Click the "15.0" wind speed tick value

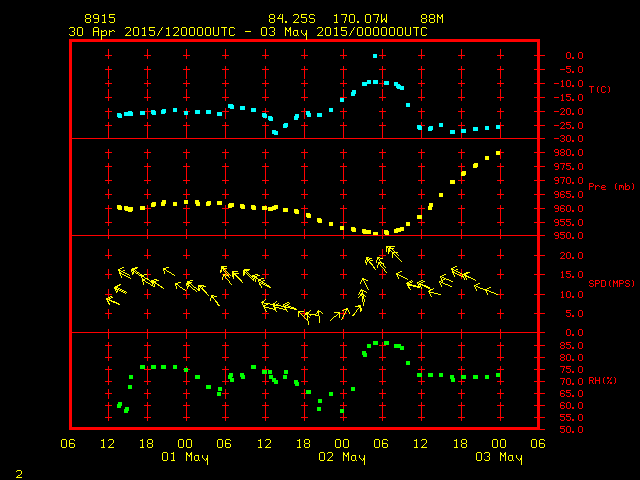(x=571, y=275)
